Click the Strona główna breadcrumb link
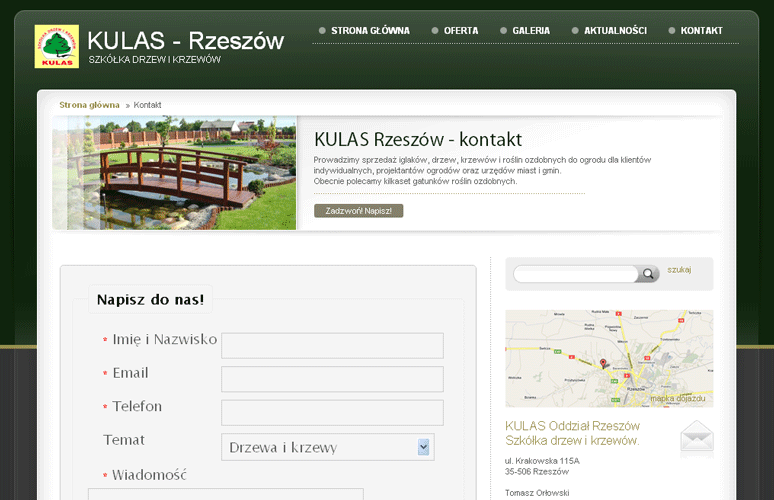Screen dimensions: 774x500 pos(89,105)
